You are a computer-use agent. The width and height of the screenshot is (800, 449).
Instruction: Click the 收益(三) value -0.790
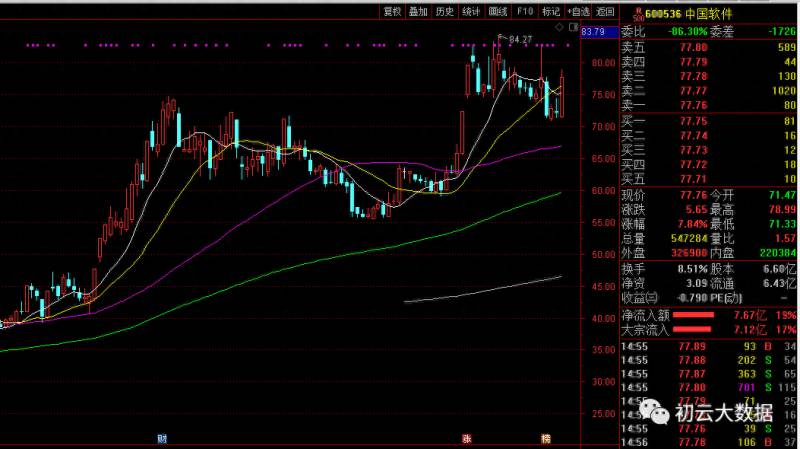692,297
